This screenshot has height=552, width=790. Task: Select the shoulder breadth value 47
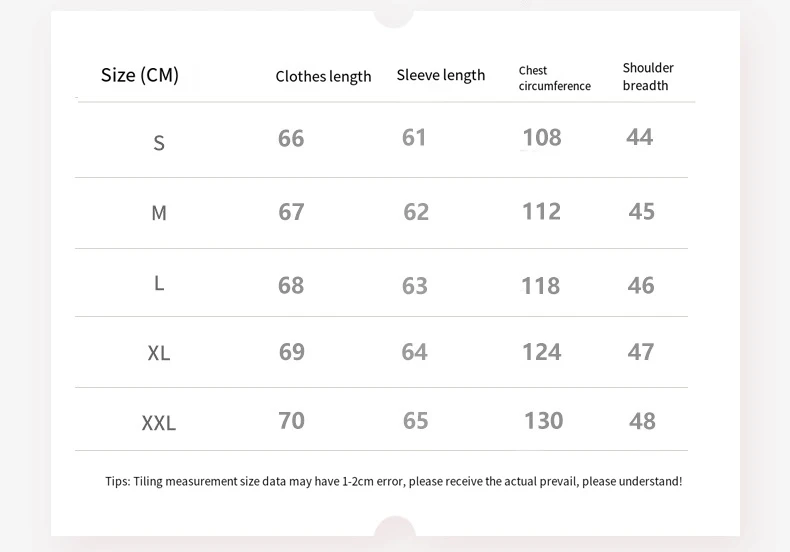(641, 352)
